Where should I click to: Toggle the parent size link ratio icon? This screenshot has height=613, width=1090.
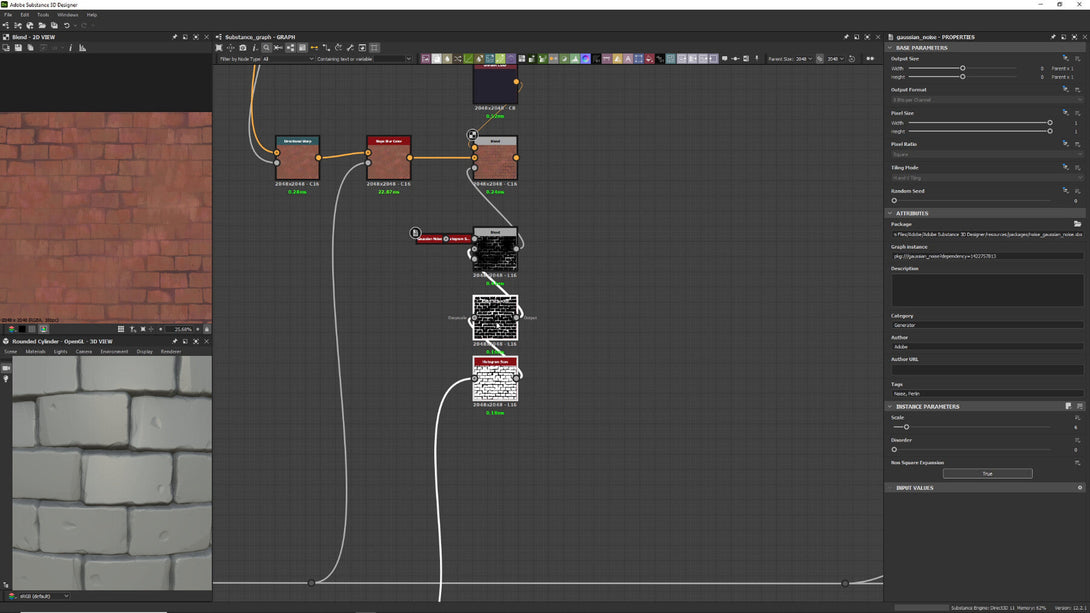(x=820, y=59)
